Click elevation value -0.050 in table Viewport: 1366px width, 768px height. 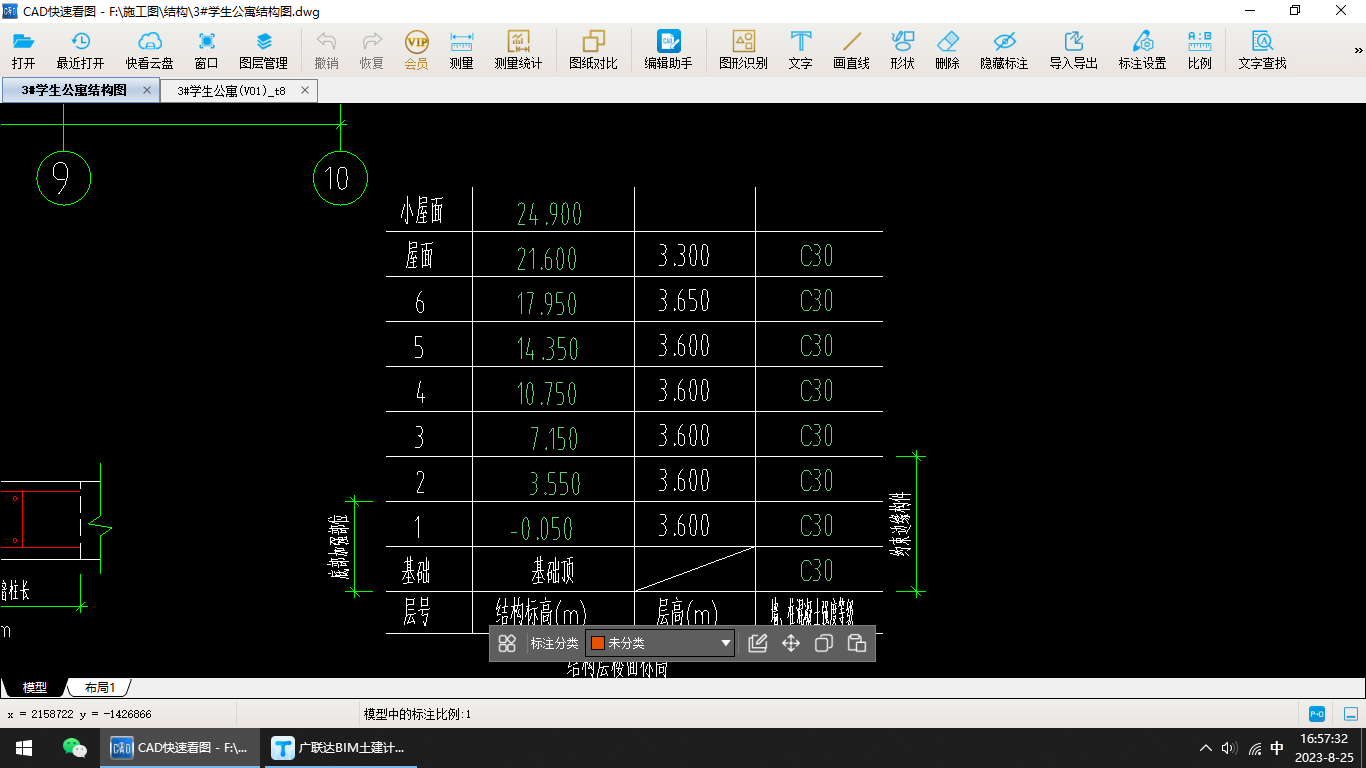541,528
